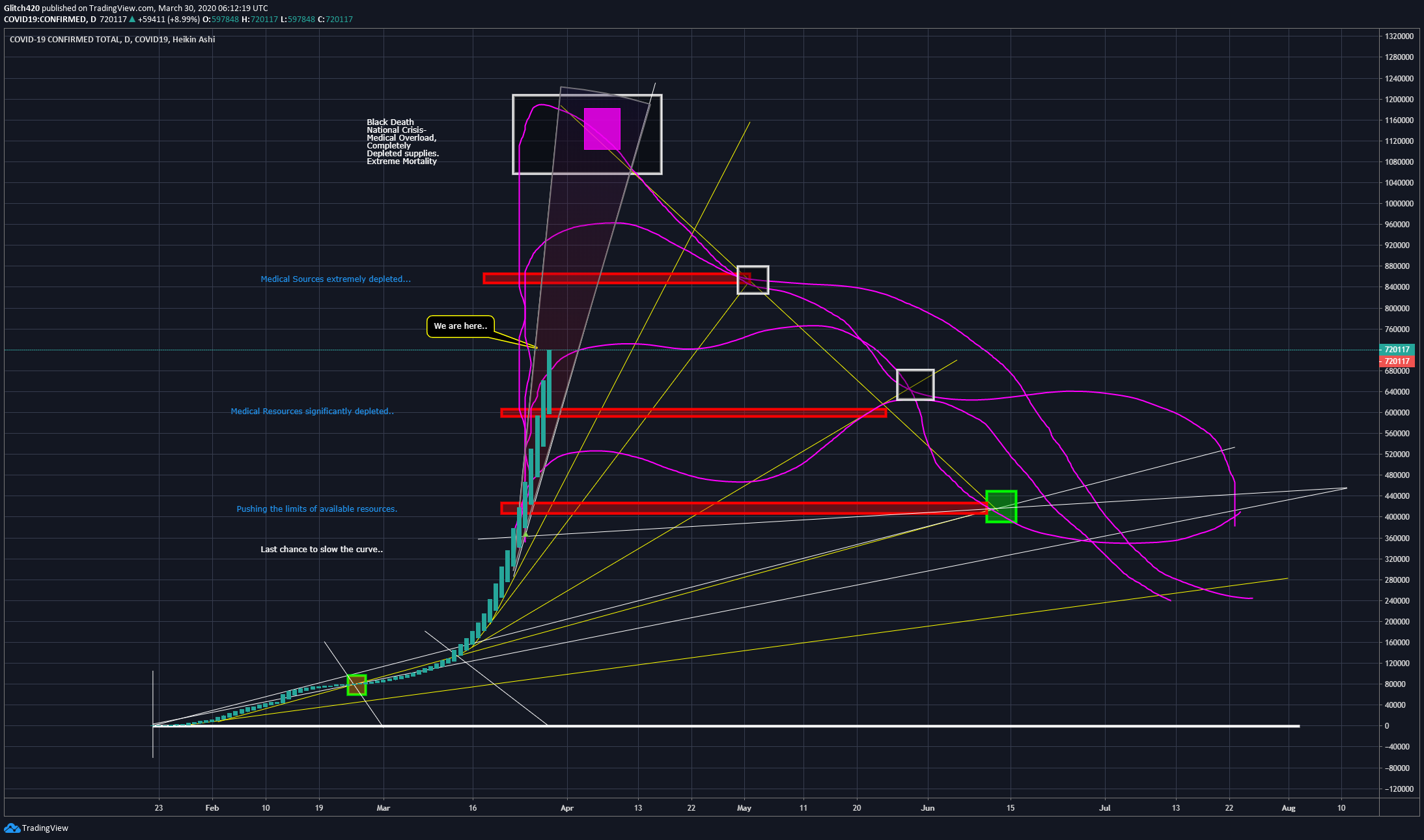Select the 'Black Death National Crisis' annotation

pos(402,141)
